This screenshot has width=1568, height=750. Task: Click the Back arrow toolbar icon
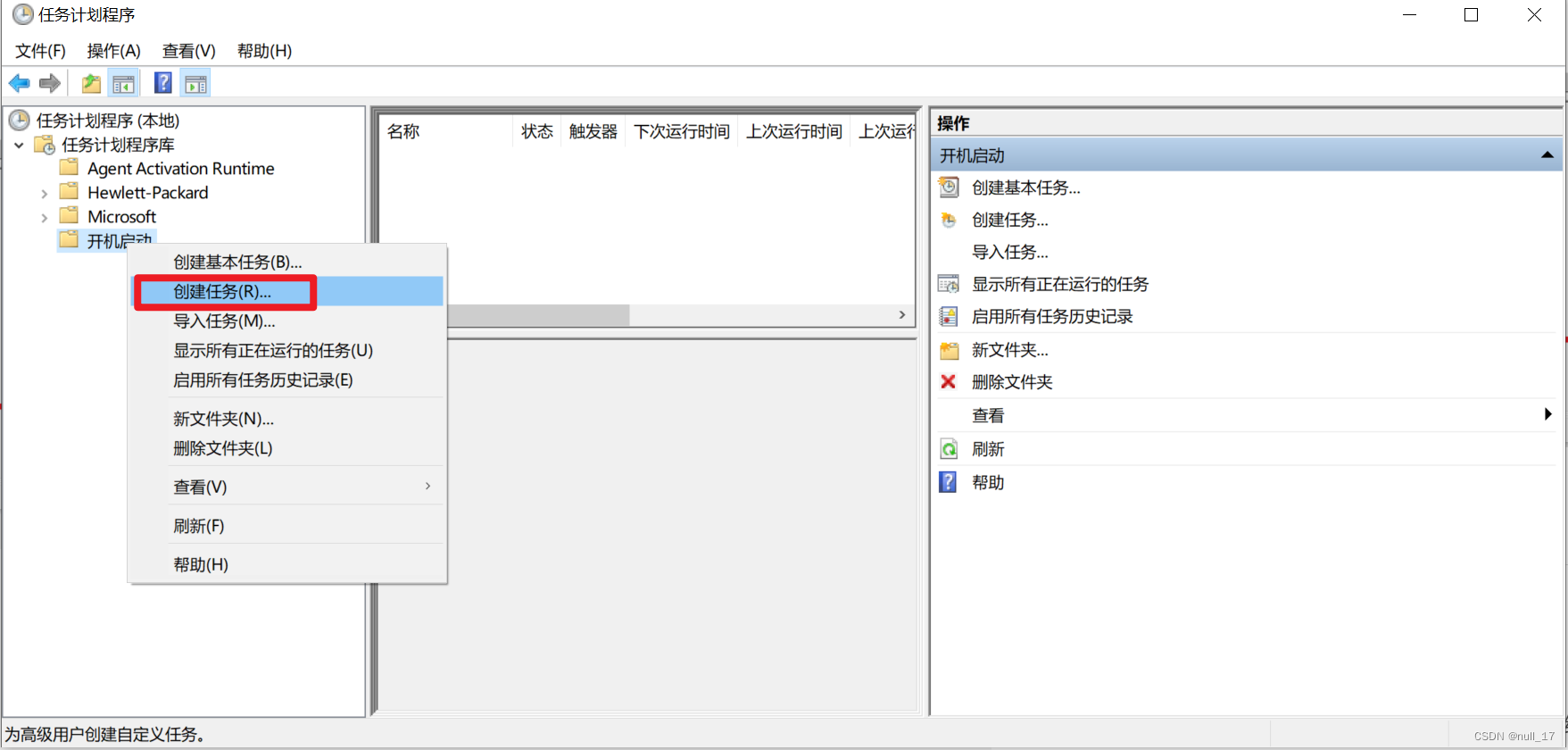[x=20, y=84]
